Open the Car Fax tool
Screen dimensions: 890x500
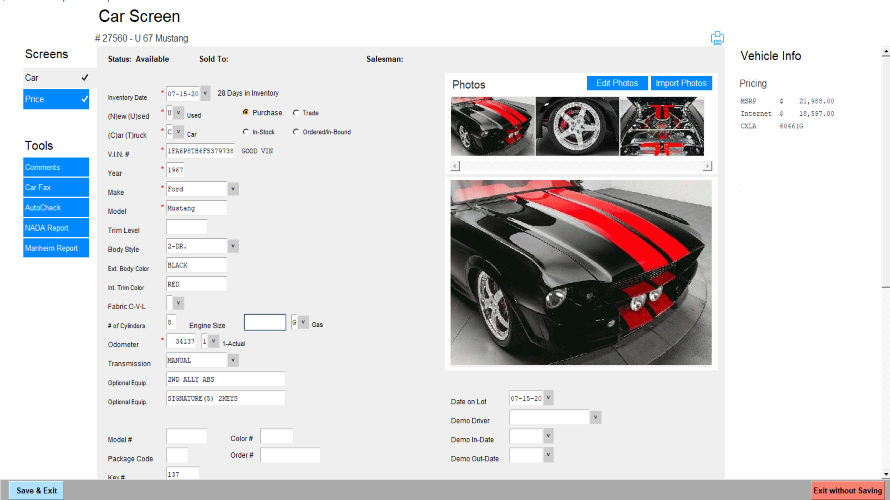coord(56,187)
